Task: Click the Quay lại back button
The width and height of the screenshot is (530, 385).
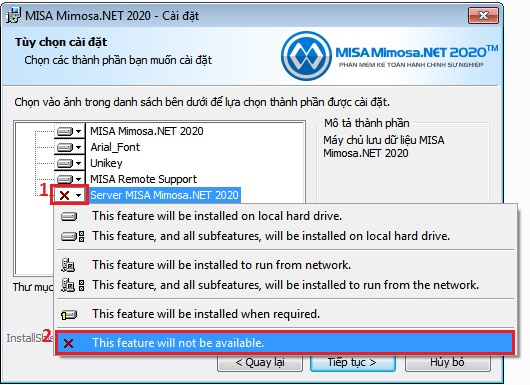Action: tap(260, 363)
